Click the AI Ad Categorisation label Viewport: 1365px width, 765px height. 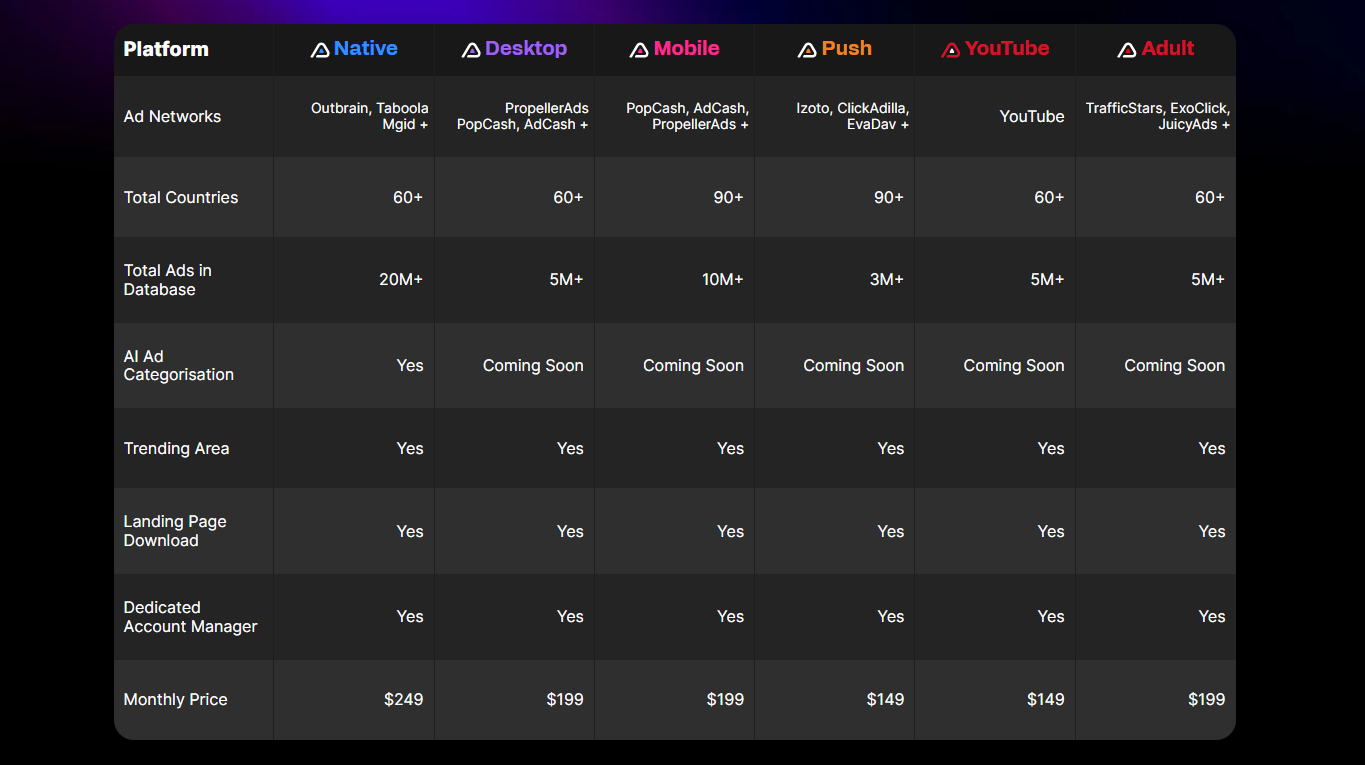(x=178, y=365)
